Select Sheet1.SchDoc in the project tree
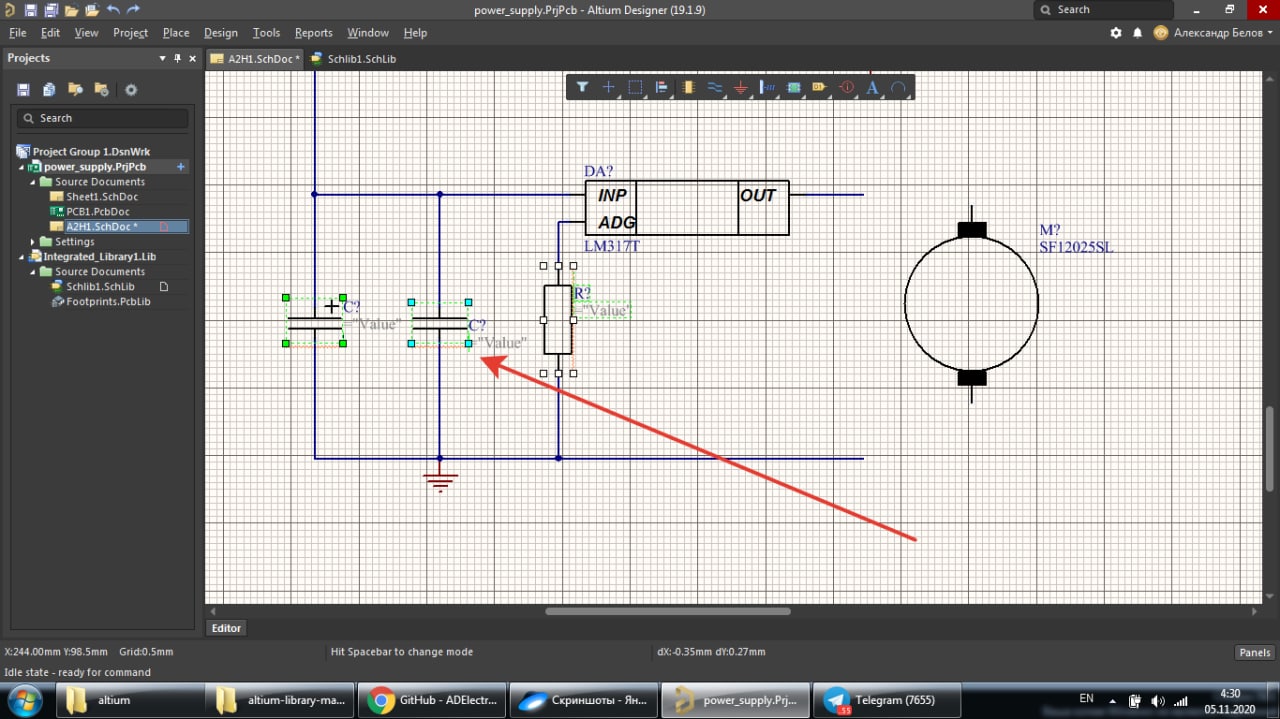 pos(102,197)
